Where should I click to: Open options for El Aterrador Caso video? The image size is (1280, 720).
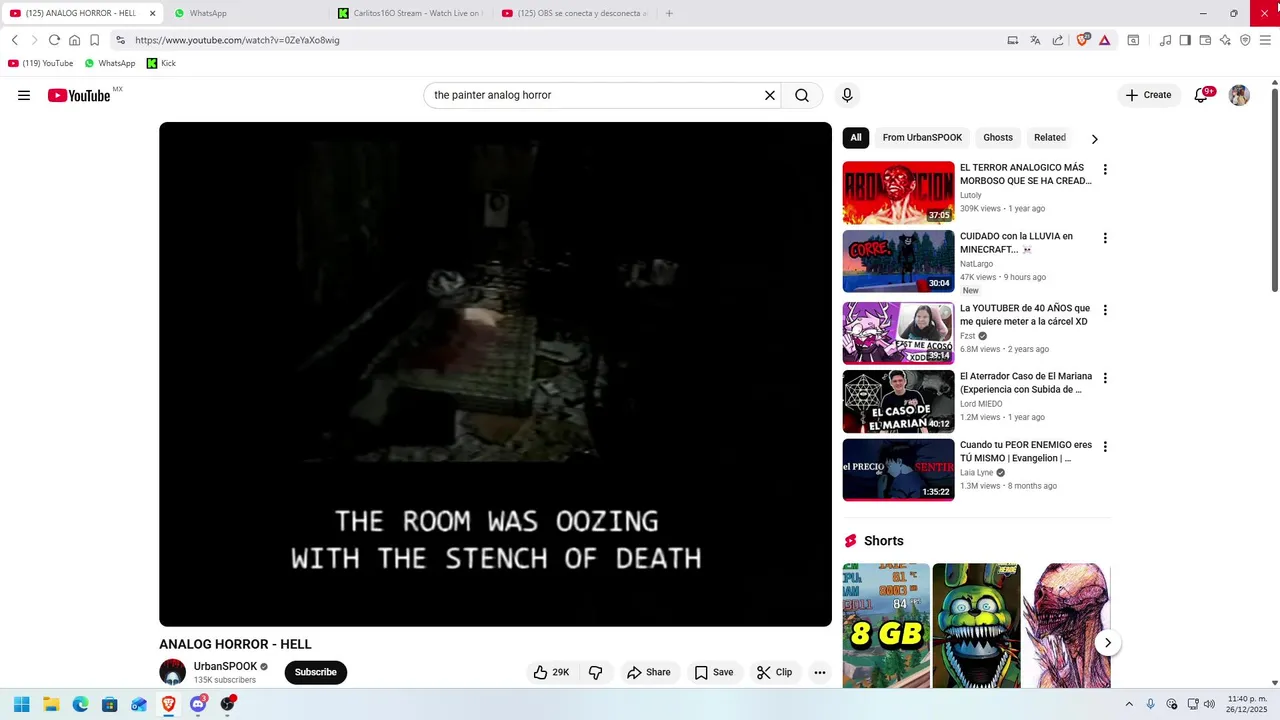tap(1105, 378)
